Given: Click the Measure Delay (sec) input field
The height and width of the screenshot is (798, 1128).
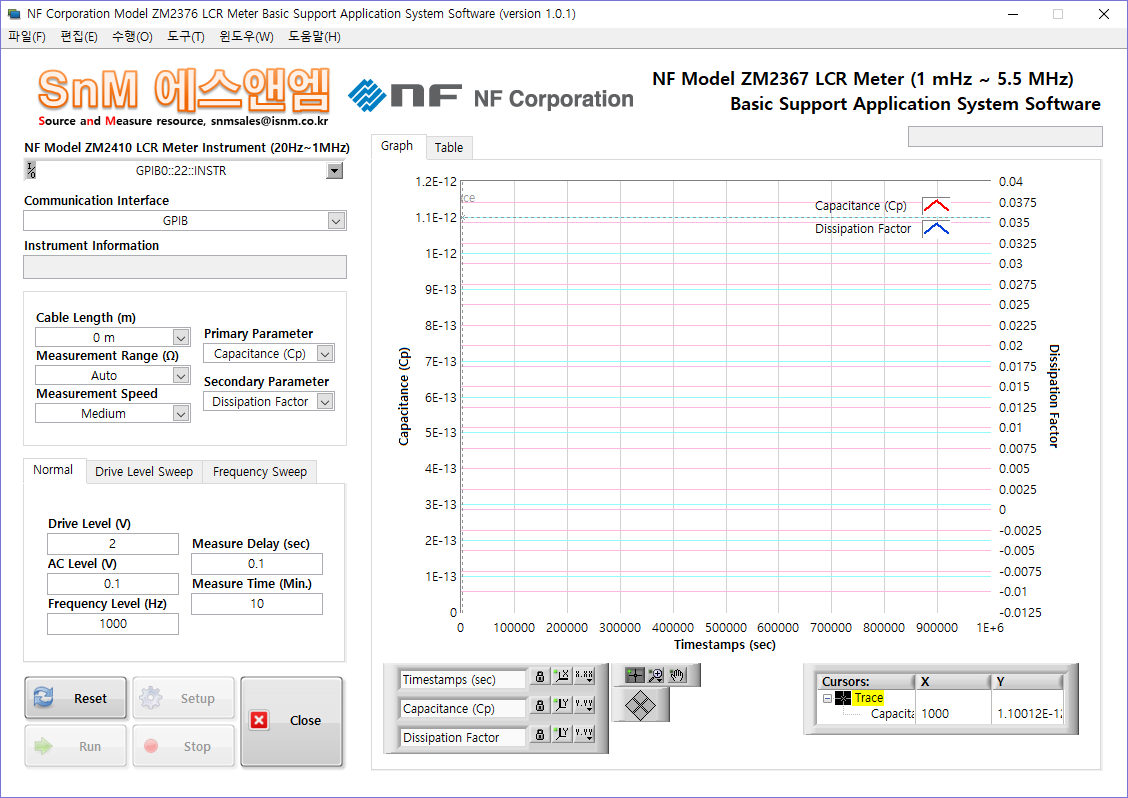Looking at the screenshot, I should click(257, 563).
